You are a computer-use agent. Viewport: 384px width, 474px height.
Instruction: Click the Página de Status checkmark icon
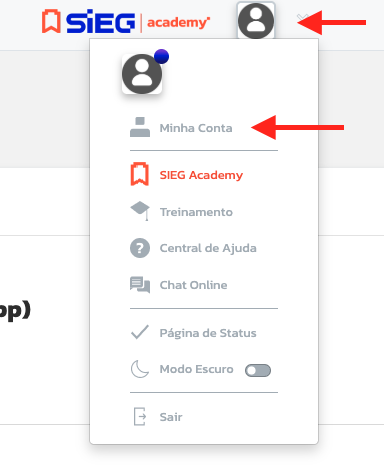click(x=140, y=332)
